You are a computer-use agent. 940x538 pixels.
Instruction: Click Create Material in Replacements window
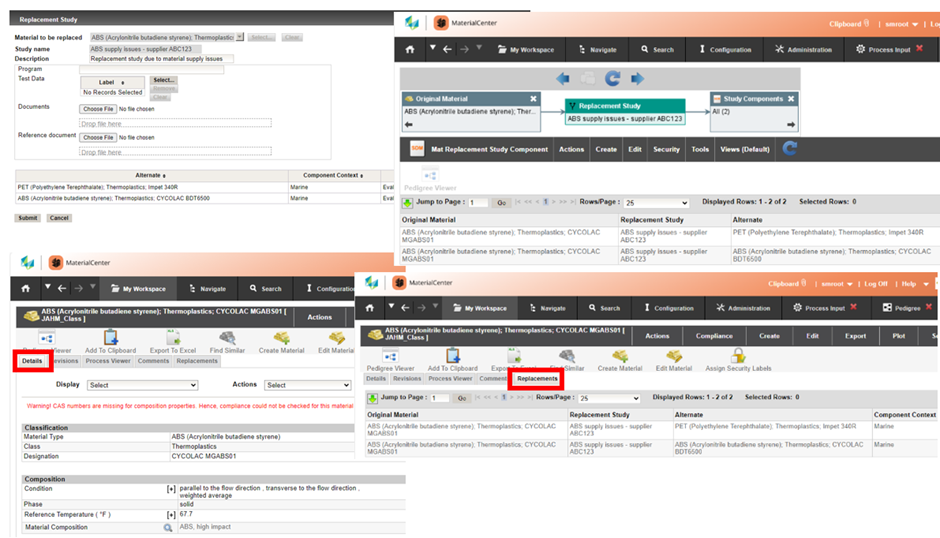click(x=620, y=360)
